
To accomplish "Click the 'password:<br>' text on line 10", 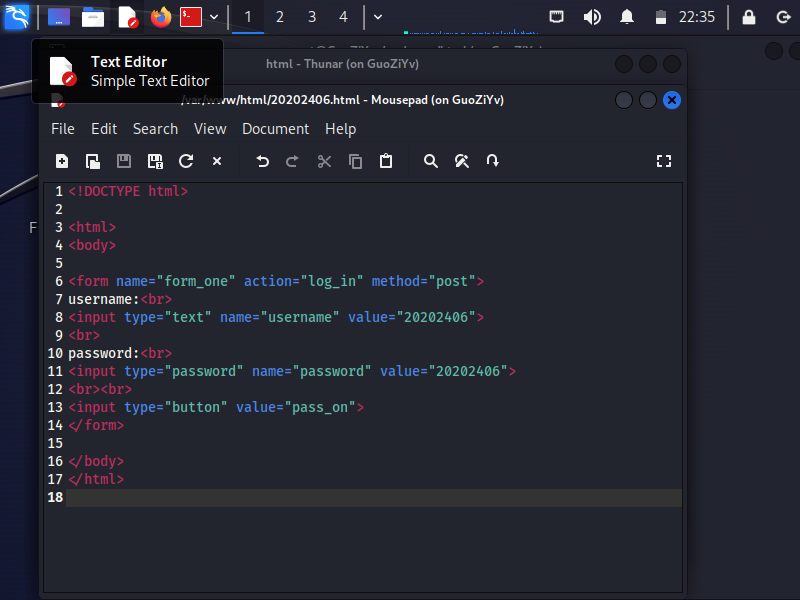I will 120,353.
